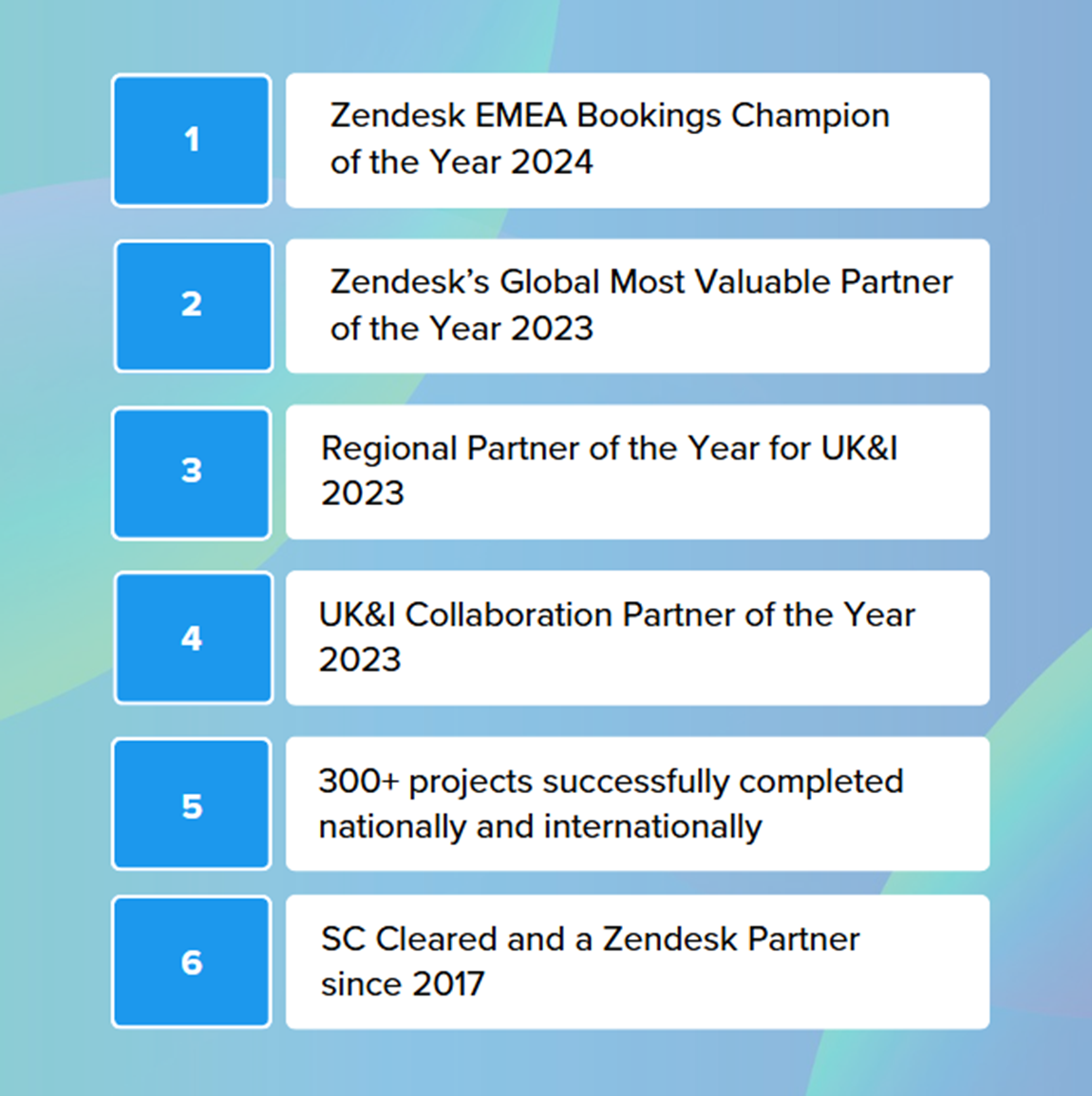
Task: Click the blue number 6 tile
Action: (x=192, y=962)
